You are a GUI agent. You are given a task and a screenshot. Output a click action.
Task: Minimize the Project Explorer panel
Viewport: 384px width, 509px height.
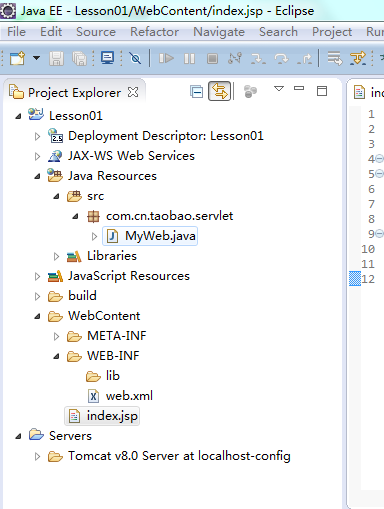[x=299, y=88]
